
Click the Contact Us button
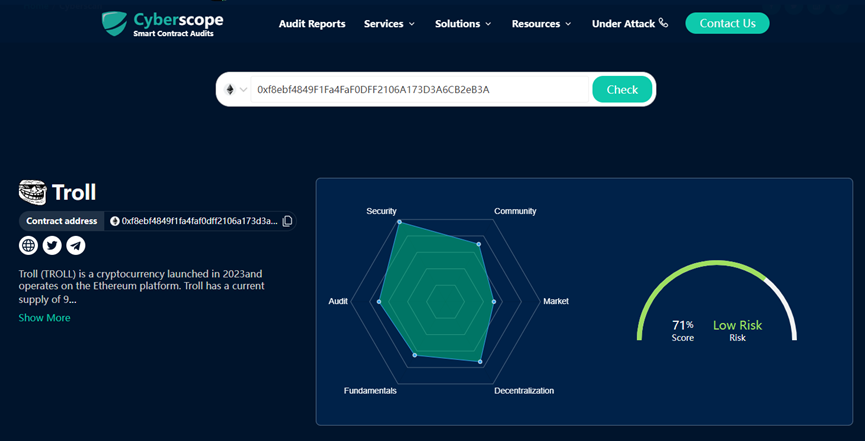coord(727,23)
